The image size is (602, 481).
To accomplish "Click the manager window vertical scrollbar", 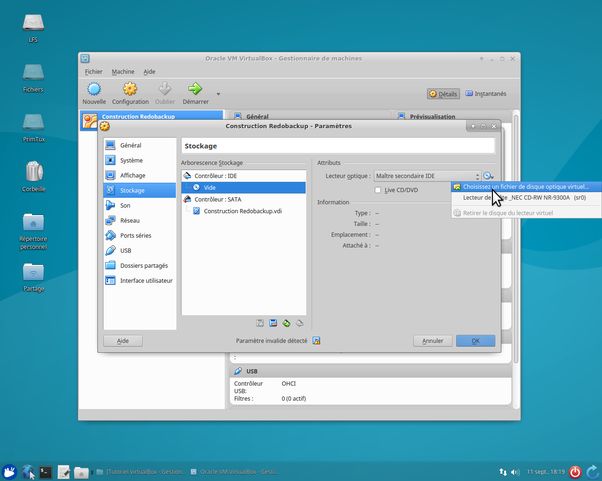I will [x=516, y=238].
